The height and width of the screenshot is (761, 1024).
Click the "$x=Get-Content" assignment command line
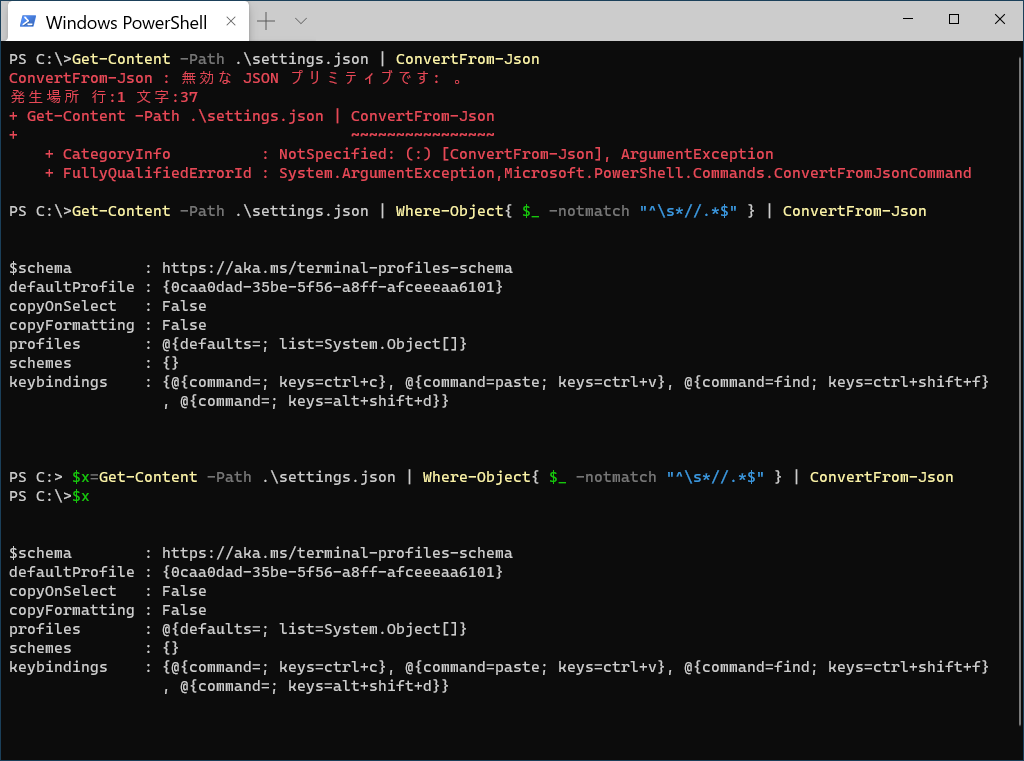click(x=512, y=477)
